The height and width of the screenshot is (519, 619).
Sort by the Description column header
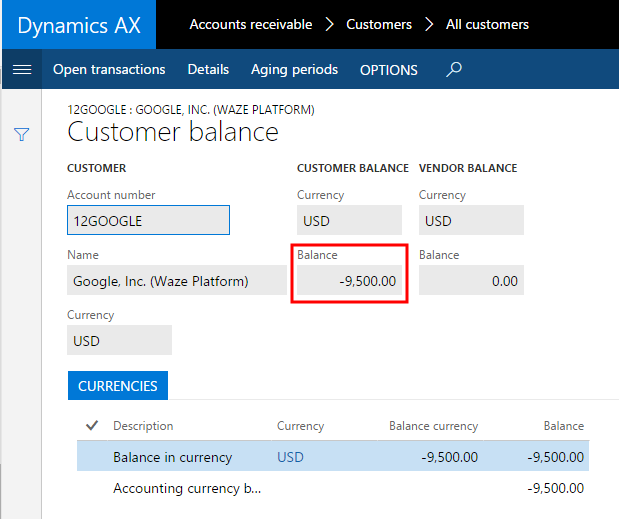(143, 426)
